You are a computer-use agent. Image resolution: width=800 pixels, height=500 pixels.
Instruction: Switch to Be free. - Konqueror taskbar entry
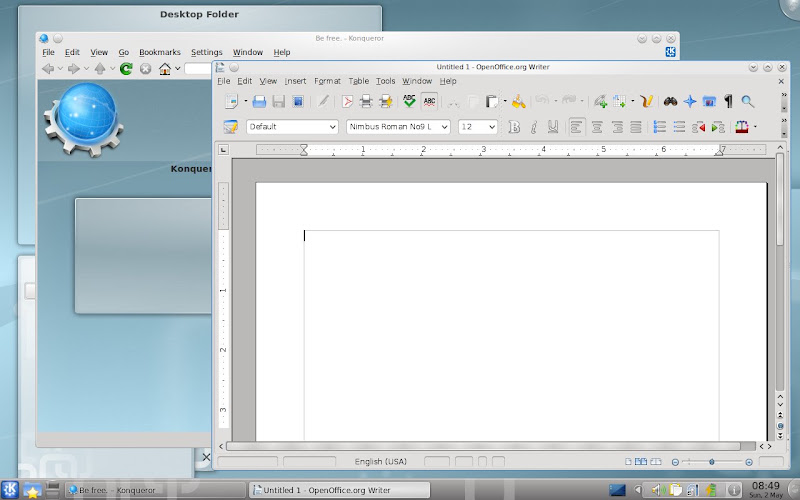pyautogui.click(x=156, y=490)
